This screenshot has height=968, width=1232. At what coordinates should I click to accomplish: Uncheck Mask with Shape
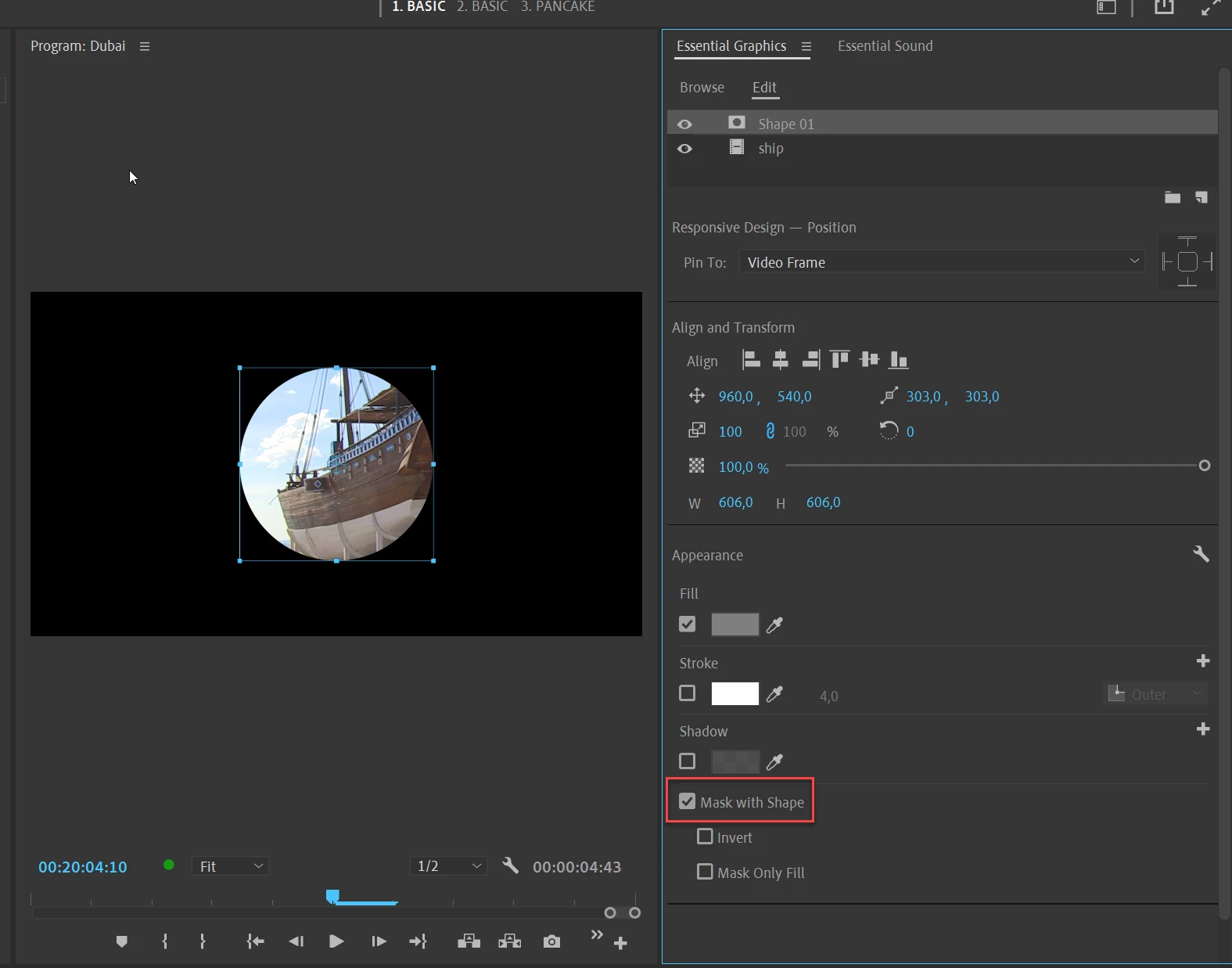[687, 801]
